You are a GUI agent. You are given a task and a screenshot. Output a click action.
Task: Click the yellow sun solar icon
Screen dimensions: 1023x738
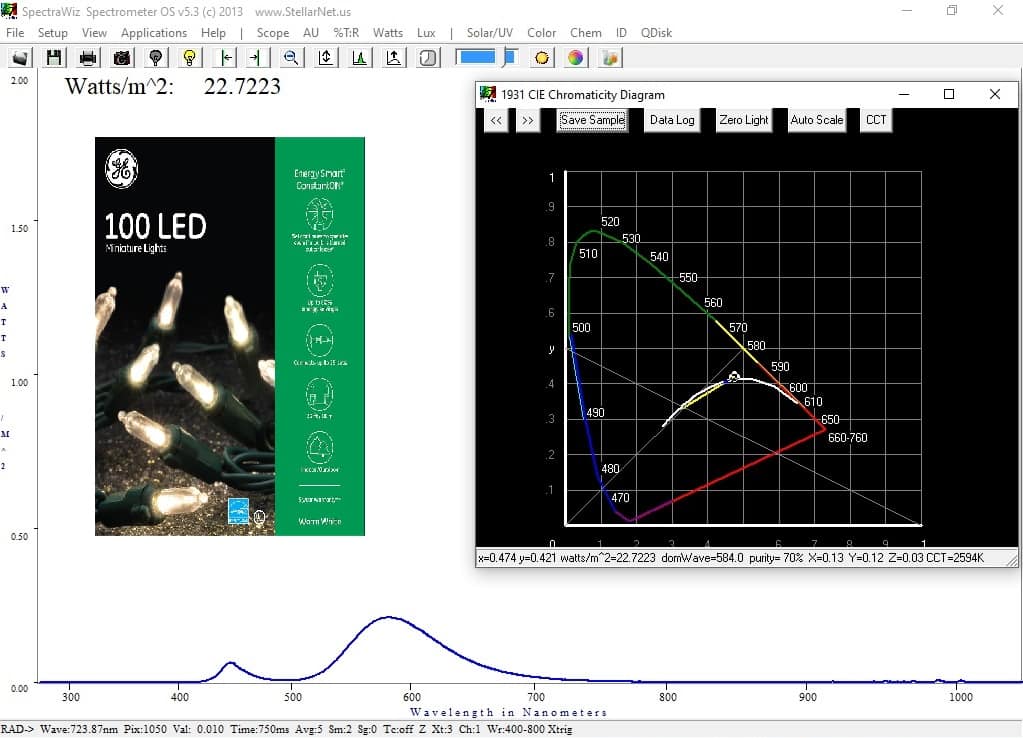(x=542, y=57)
